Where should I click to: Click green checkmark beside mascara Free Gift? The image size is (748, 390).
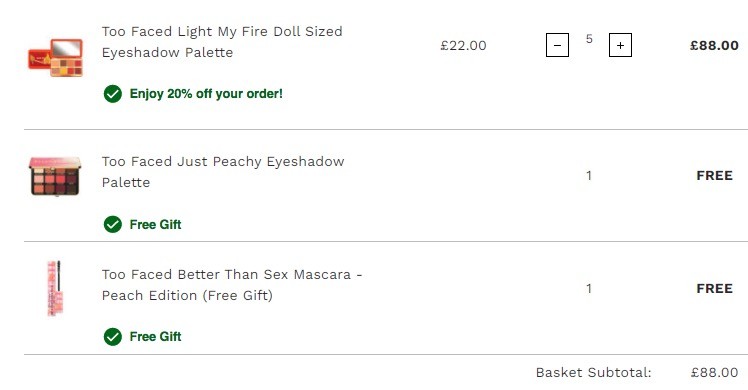tap(113, 337)
